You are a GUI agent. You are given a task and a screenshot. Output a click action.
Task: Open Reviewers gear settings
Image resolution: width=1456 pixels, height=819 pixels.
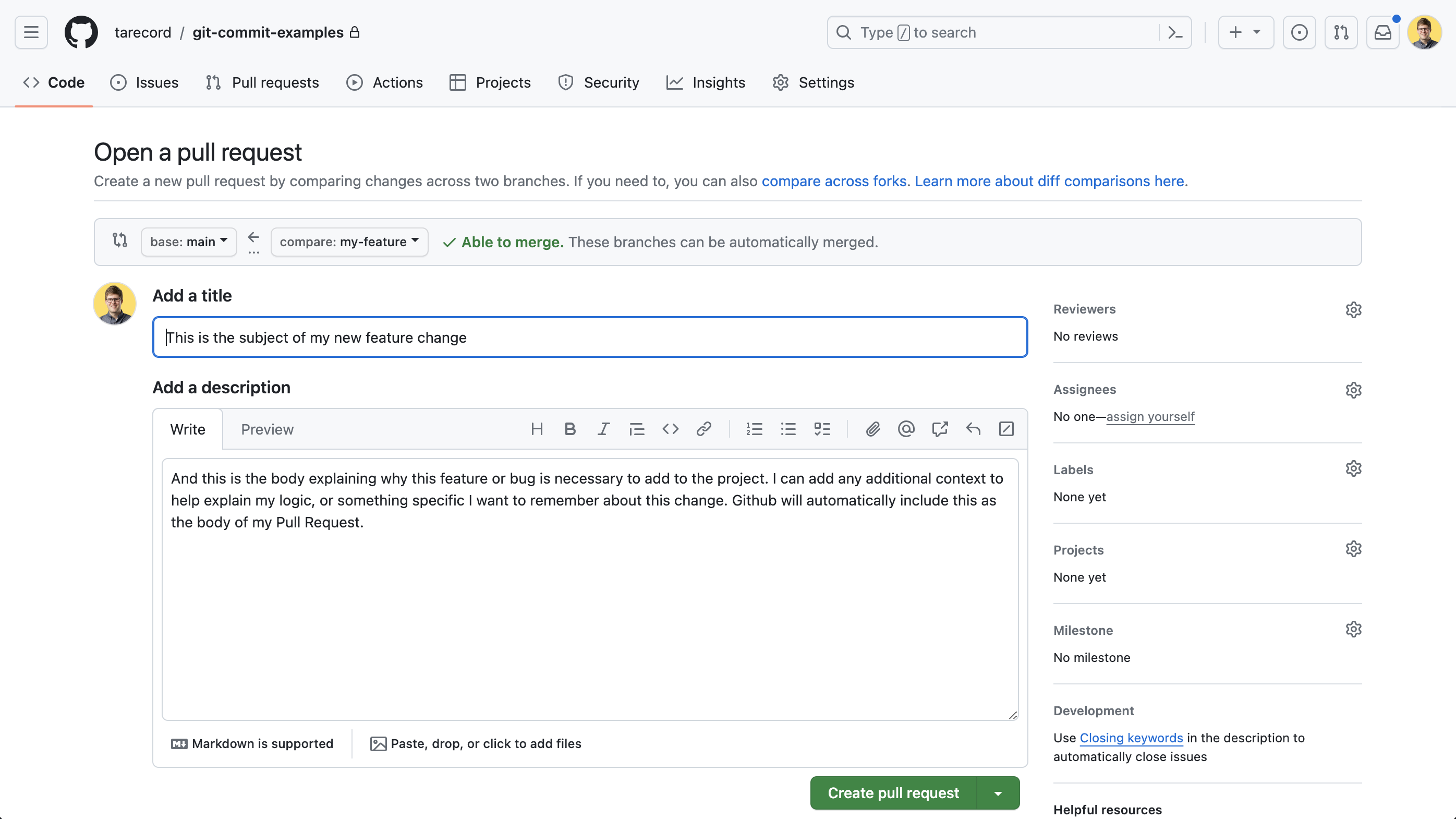1353,310
